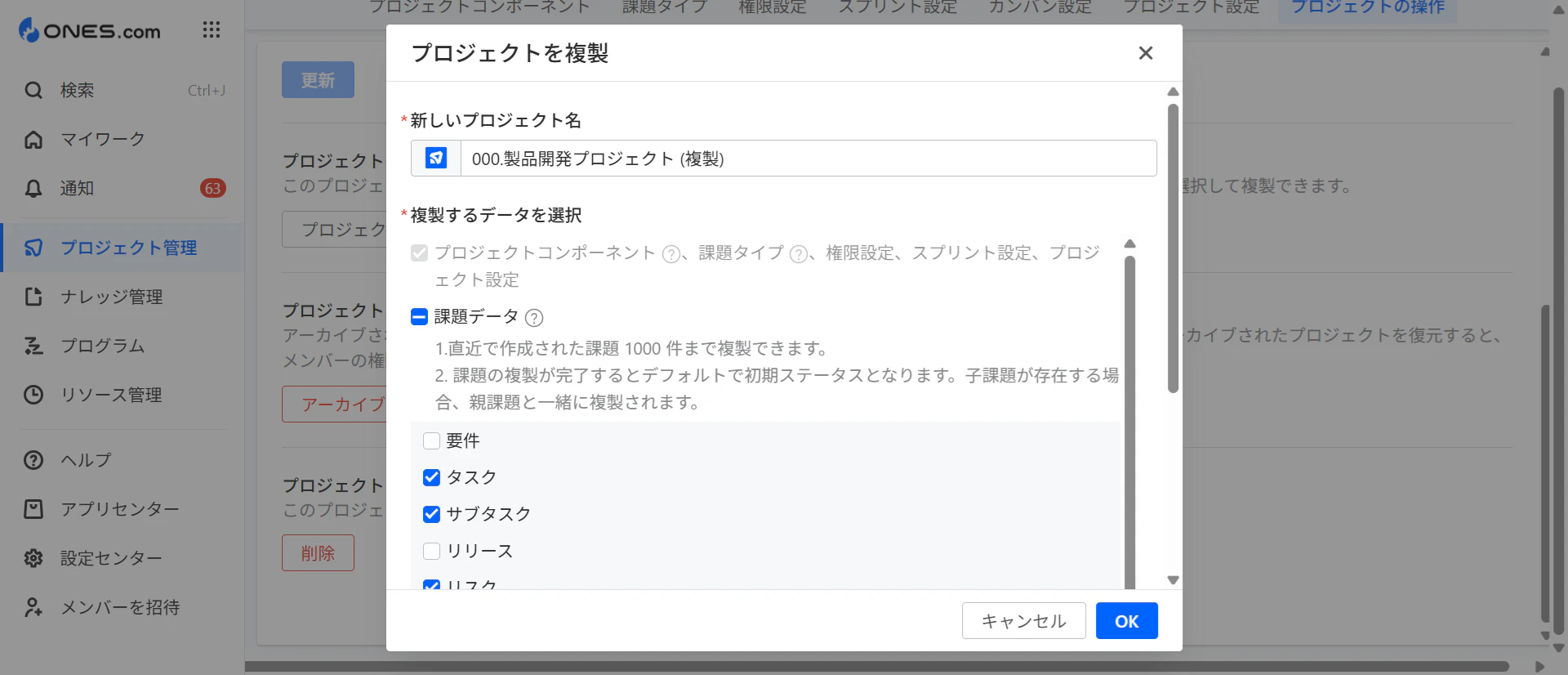This screenshot has height=675, width=1568.
Task: Click help icon next to プロジェクトコンポーネント
Action: pyautogui.click(x=670, y=254)
